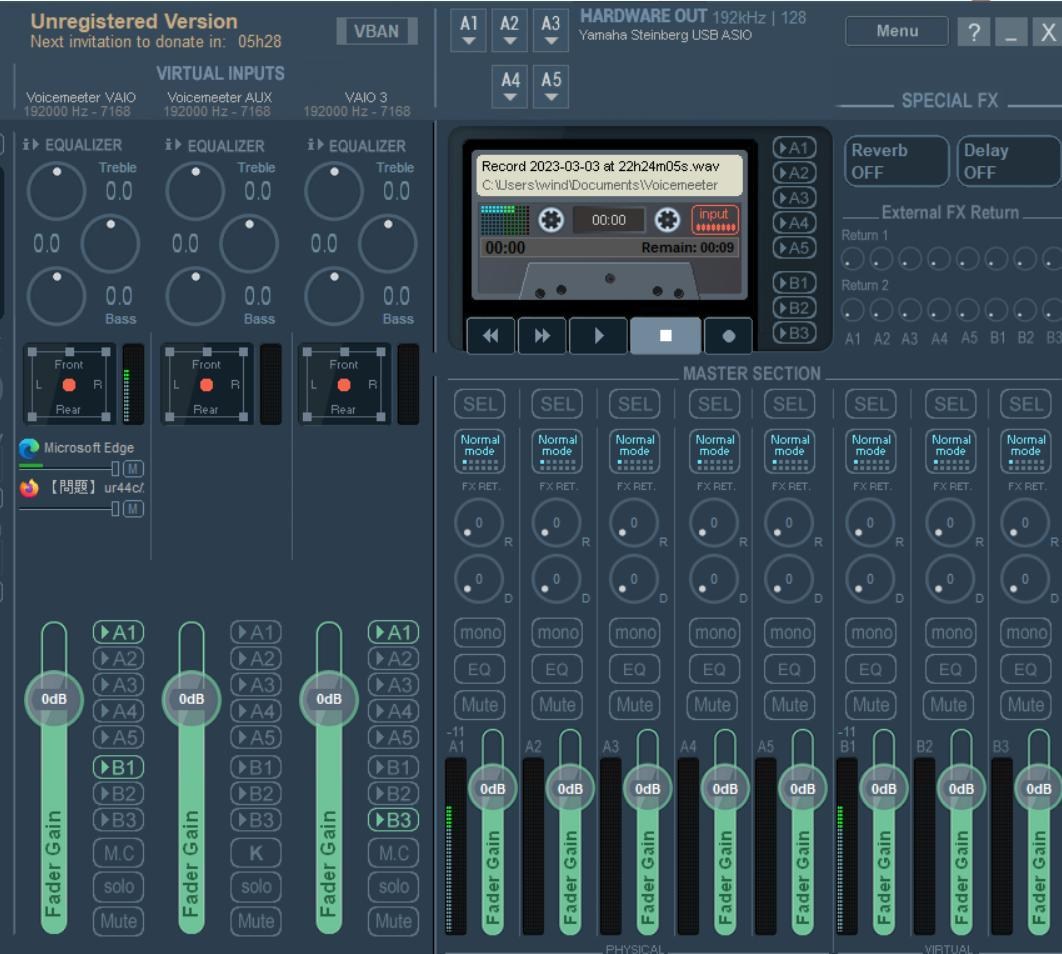This screenshot has width=1062, height=954.
Task: Click the Voicemeeter VAIO panning pad dot
Action: tap(69, 385)
